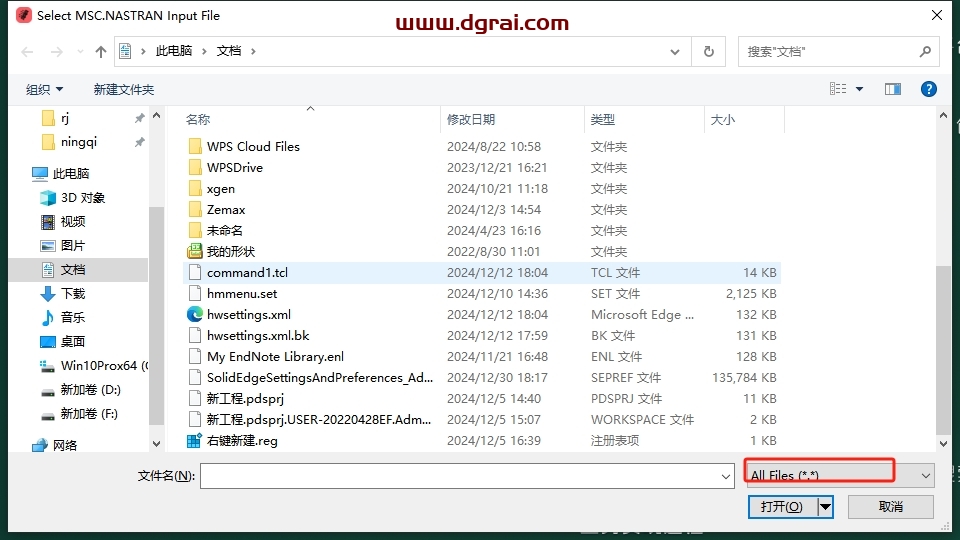Click the 新建文件夹 button
Screen dimensions: 960x540
click(x=124, y=89)
